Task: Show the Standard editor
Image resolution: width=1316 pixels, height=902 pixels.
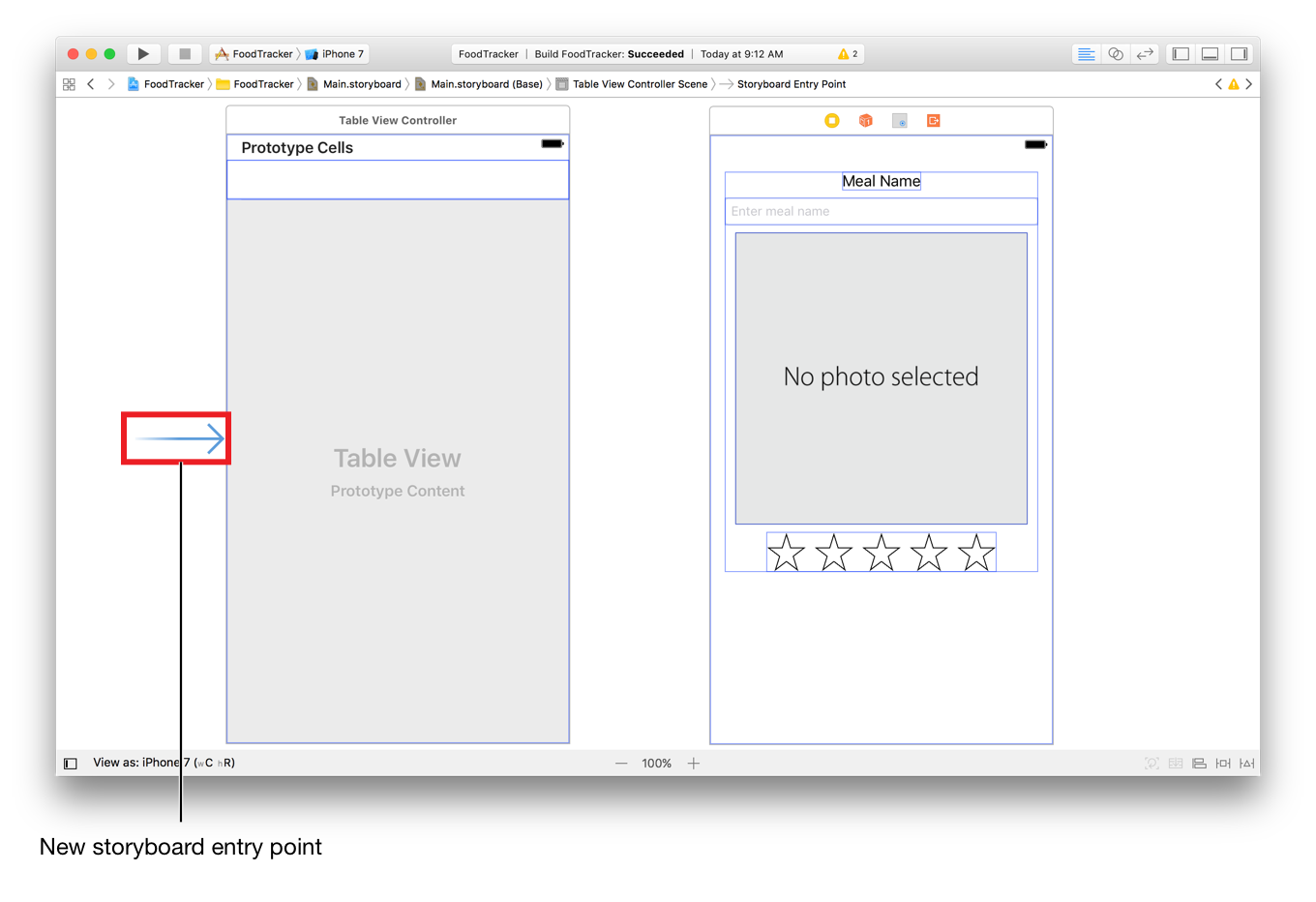Action: tap(1086, 54)
